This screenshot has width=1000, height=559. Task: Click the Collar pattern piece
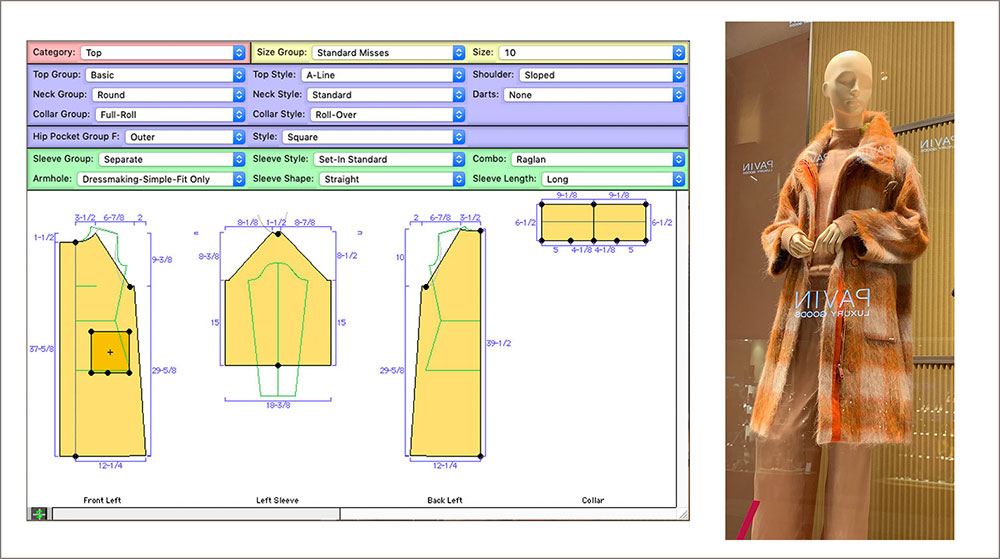tap(594, 222)
